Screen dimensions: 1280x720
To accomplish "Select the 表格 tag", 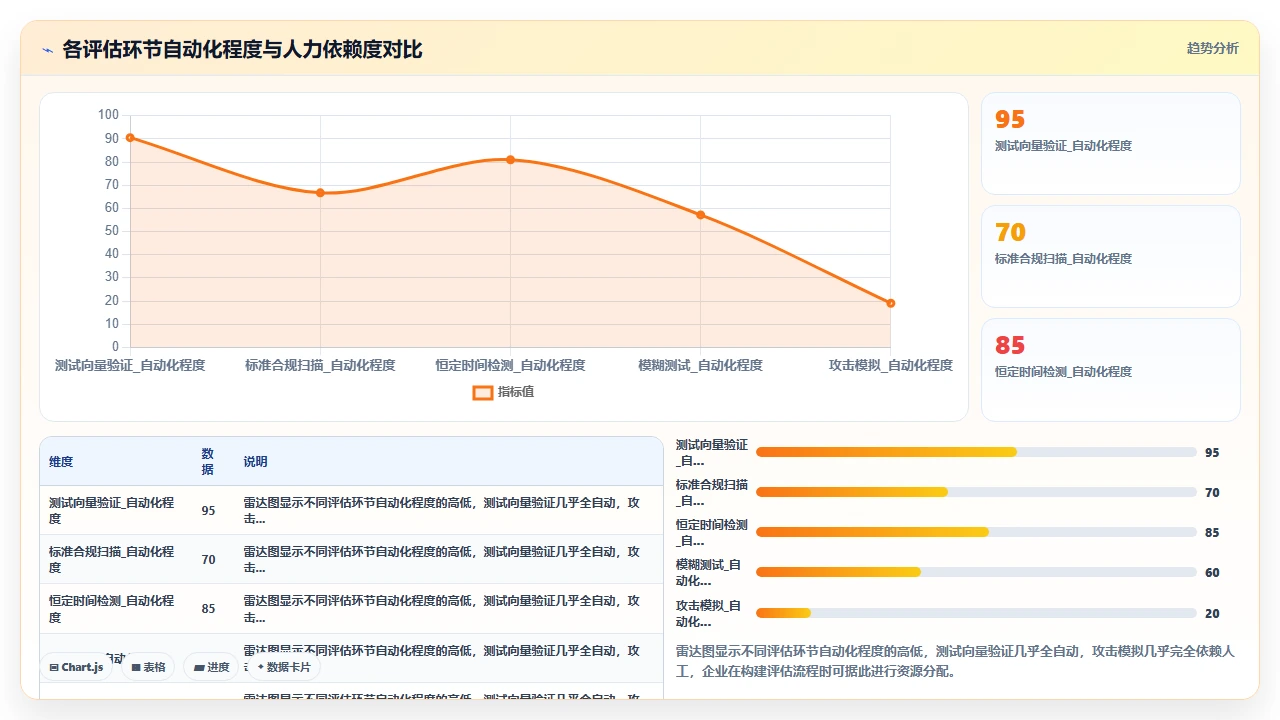I will (x=149, y=667).
